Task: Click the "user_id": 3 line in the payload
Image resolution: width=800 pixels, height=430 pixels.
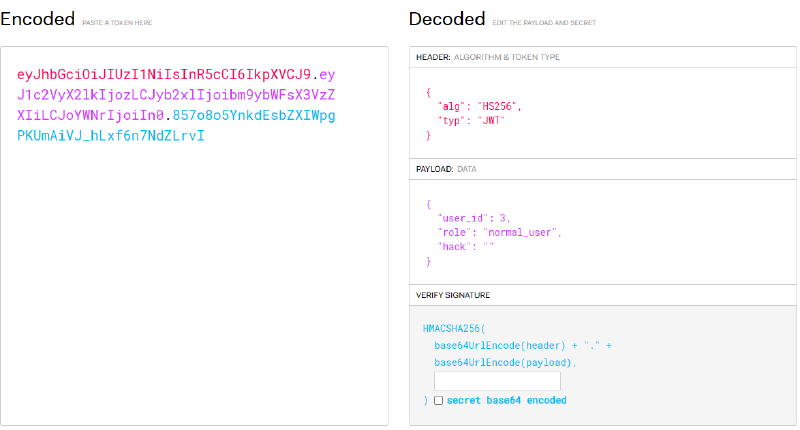Action: [x=474, y=218]
